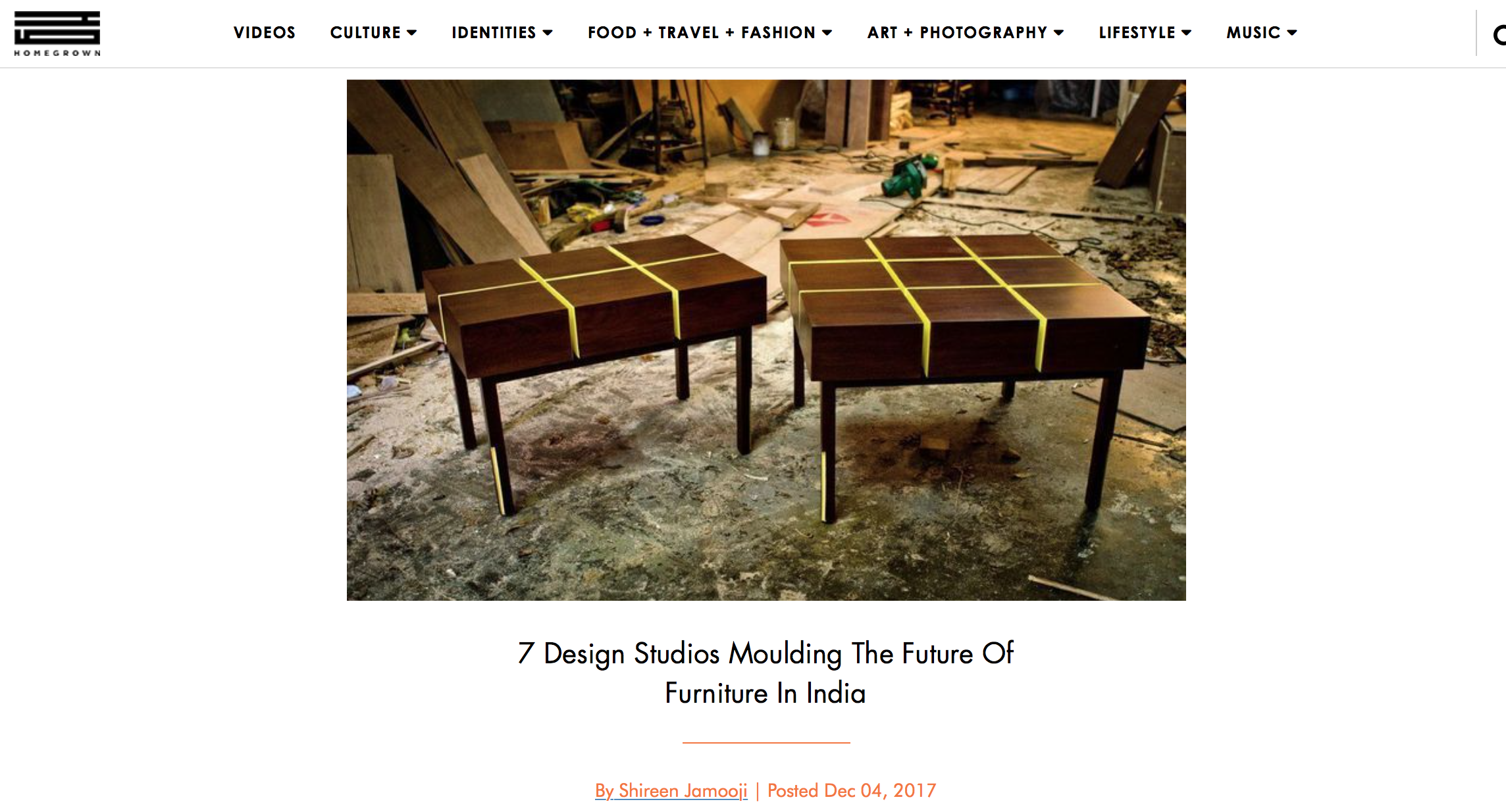1506x812 pixels.
Task: Select the Music menu label
Action: [1253, 32]
